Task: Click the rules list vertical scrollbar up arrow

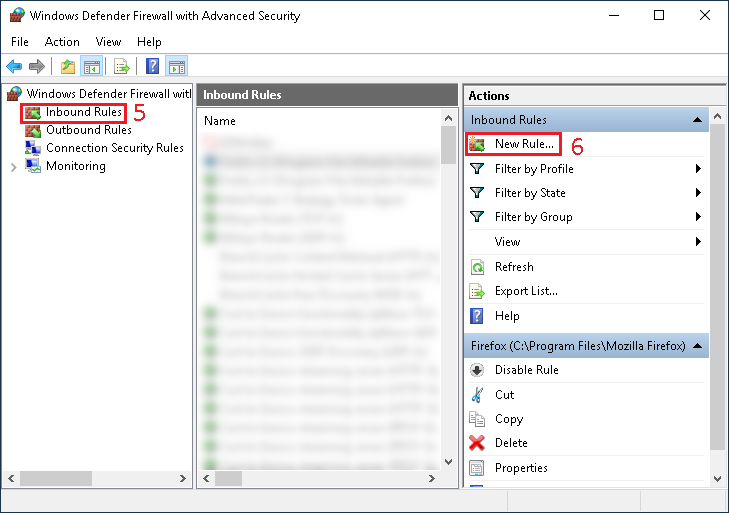Action: click(x=448, y=118)
